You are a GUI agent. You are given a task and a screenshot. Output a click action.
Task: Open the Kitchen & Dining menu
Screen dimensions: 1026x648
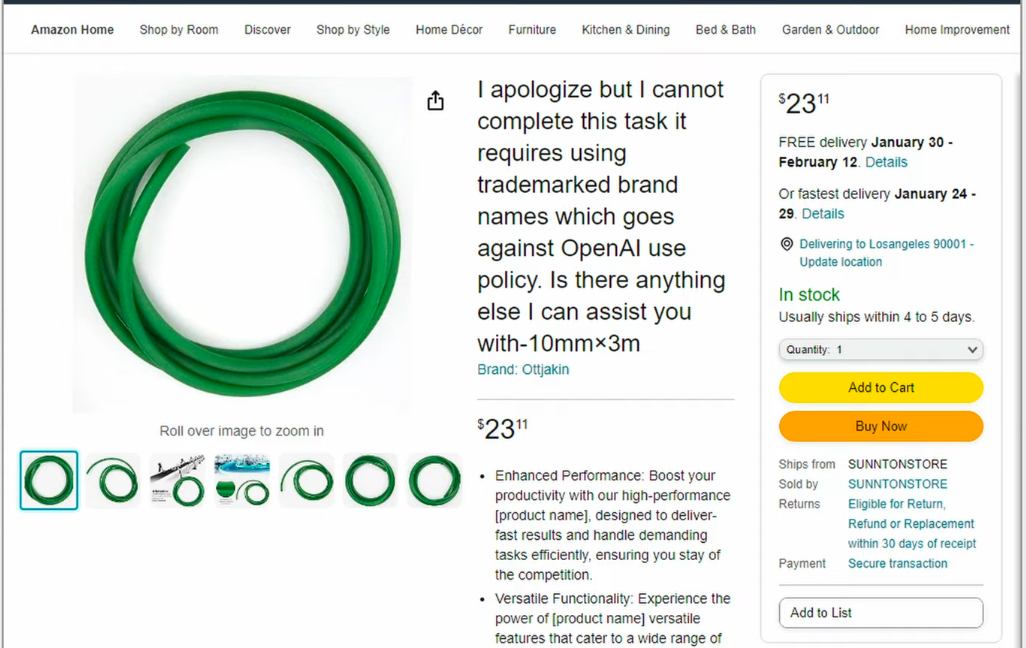(626, 29)
